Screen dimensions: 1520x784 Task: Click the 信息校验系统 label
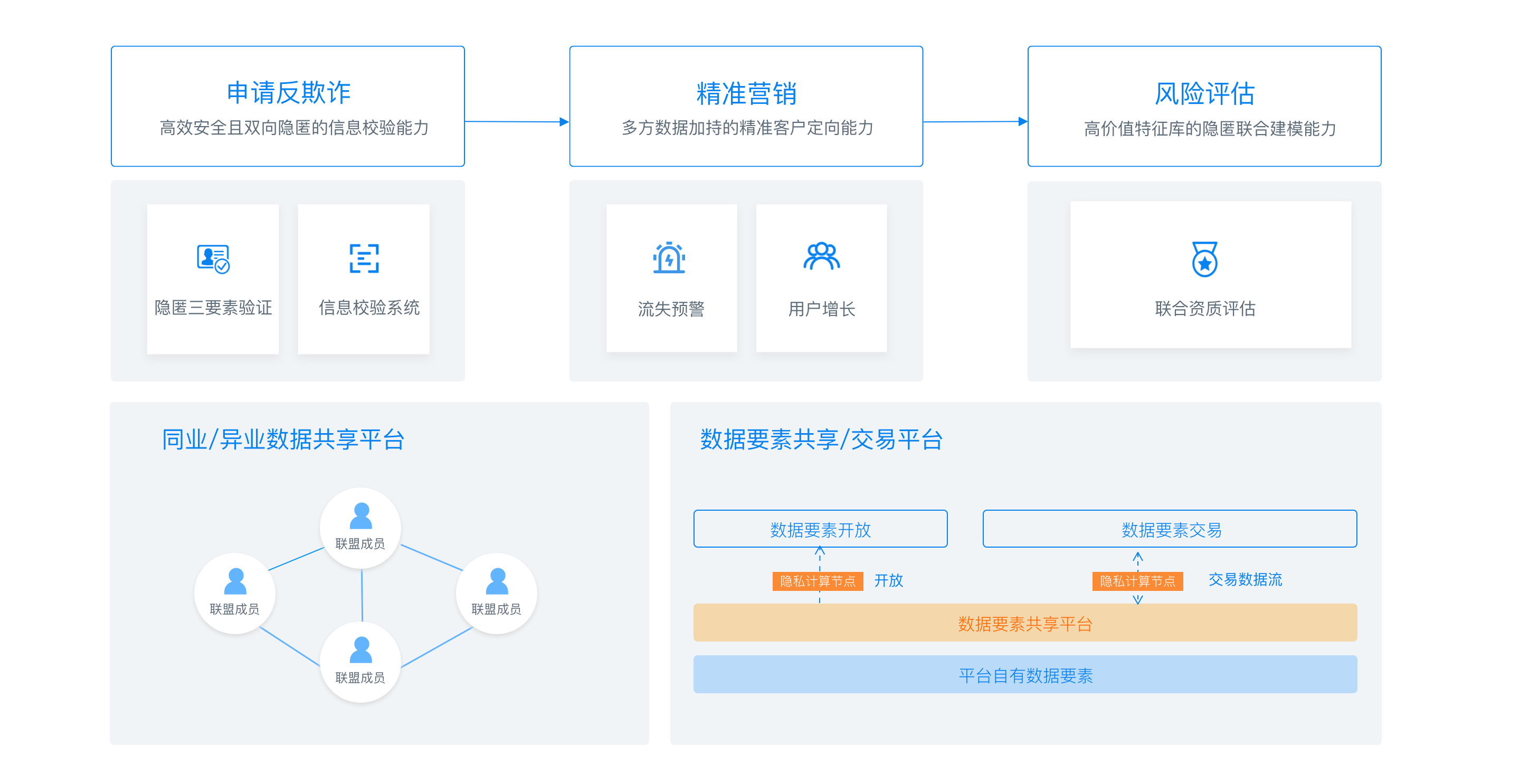[x=369, y=308]
